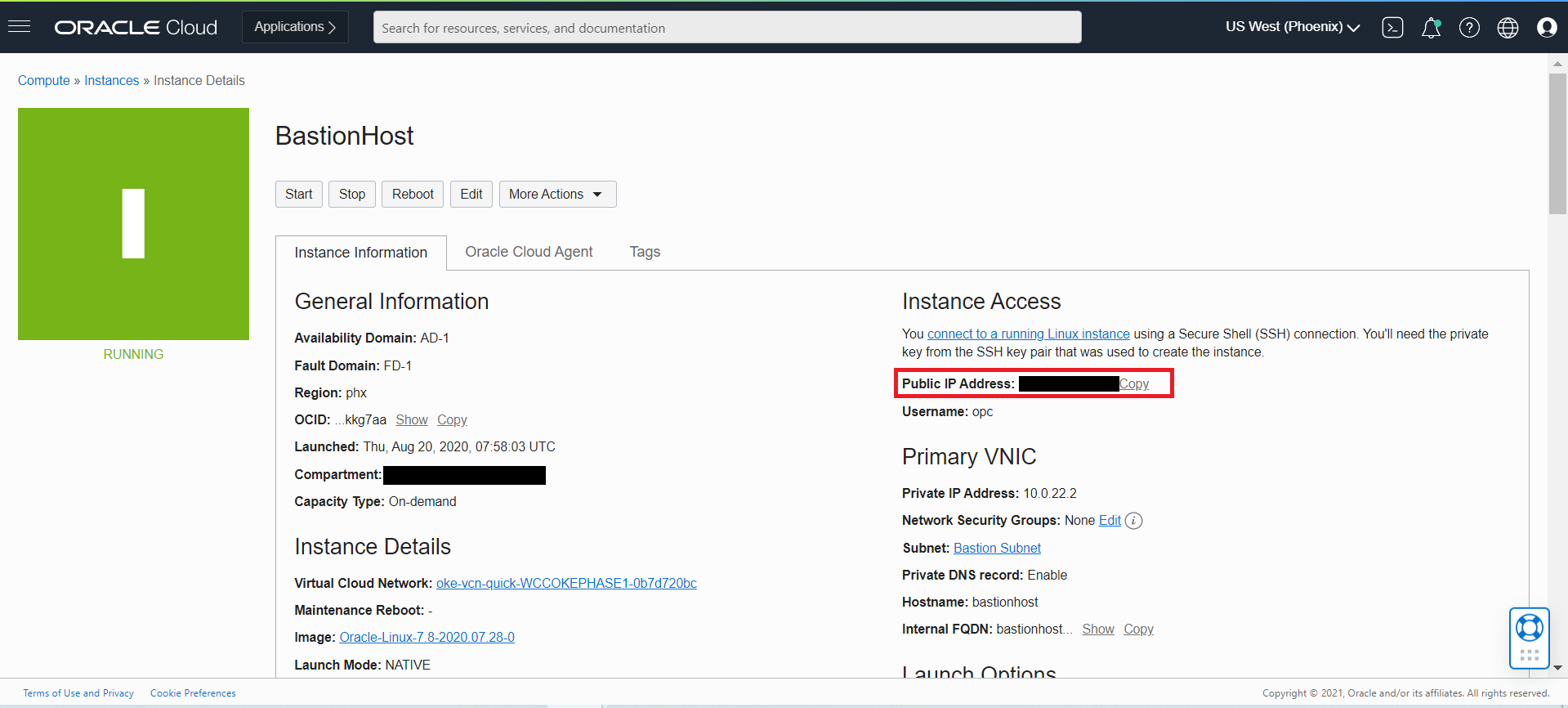Go to Compute breadcrumb link

[x=44, y=80]
